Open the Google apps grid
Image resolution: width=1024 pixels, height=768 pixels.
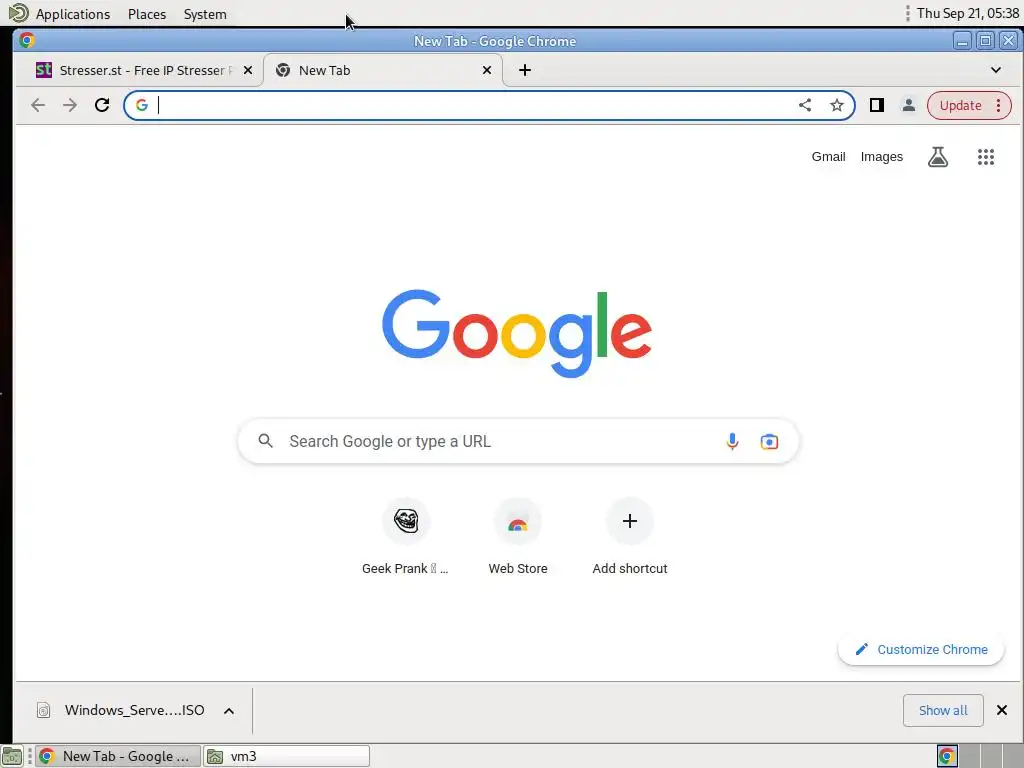tap(985, 157)
